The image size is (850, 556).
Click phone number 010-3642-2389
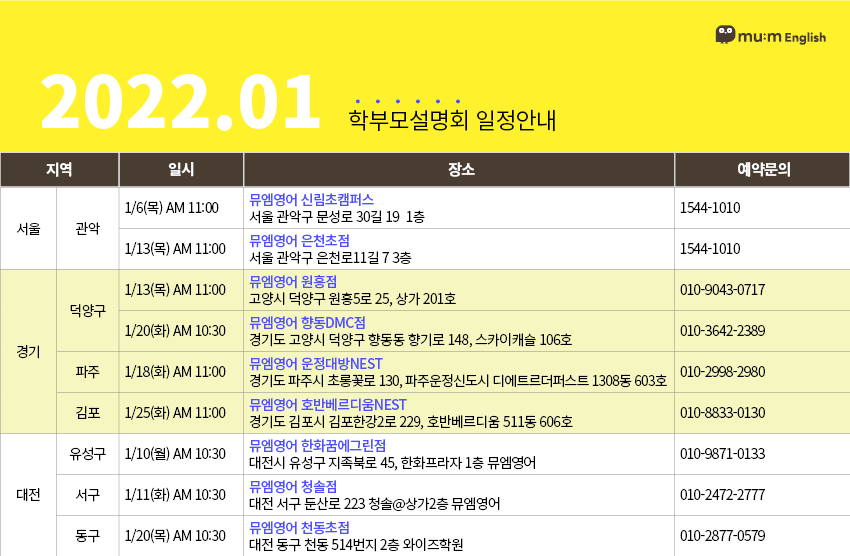[x=723, y=331]
